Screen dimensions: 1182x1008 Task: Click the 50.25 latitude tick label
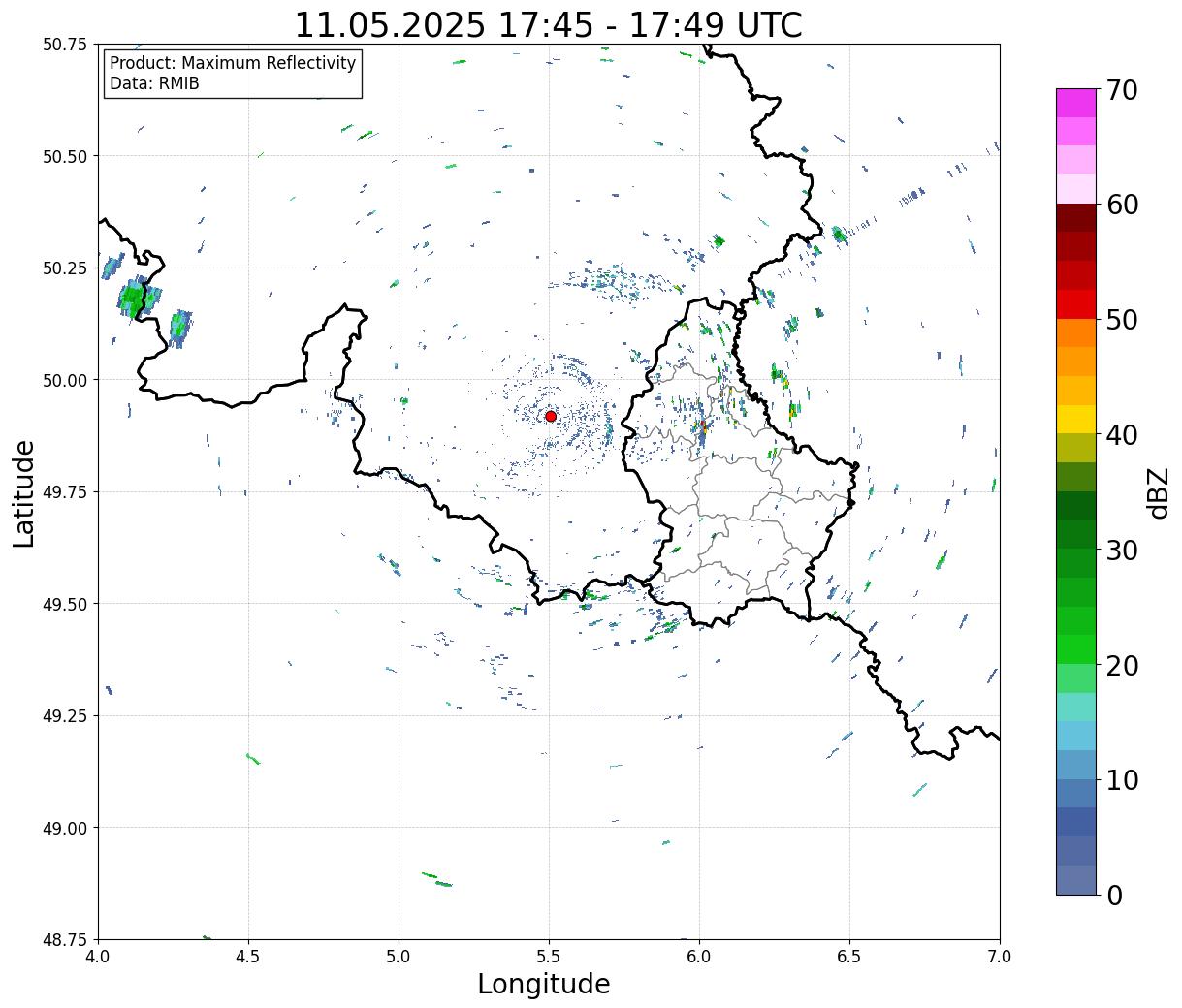[x=65, y=268]
